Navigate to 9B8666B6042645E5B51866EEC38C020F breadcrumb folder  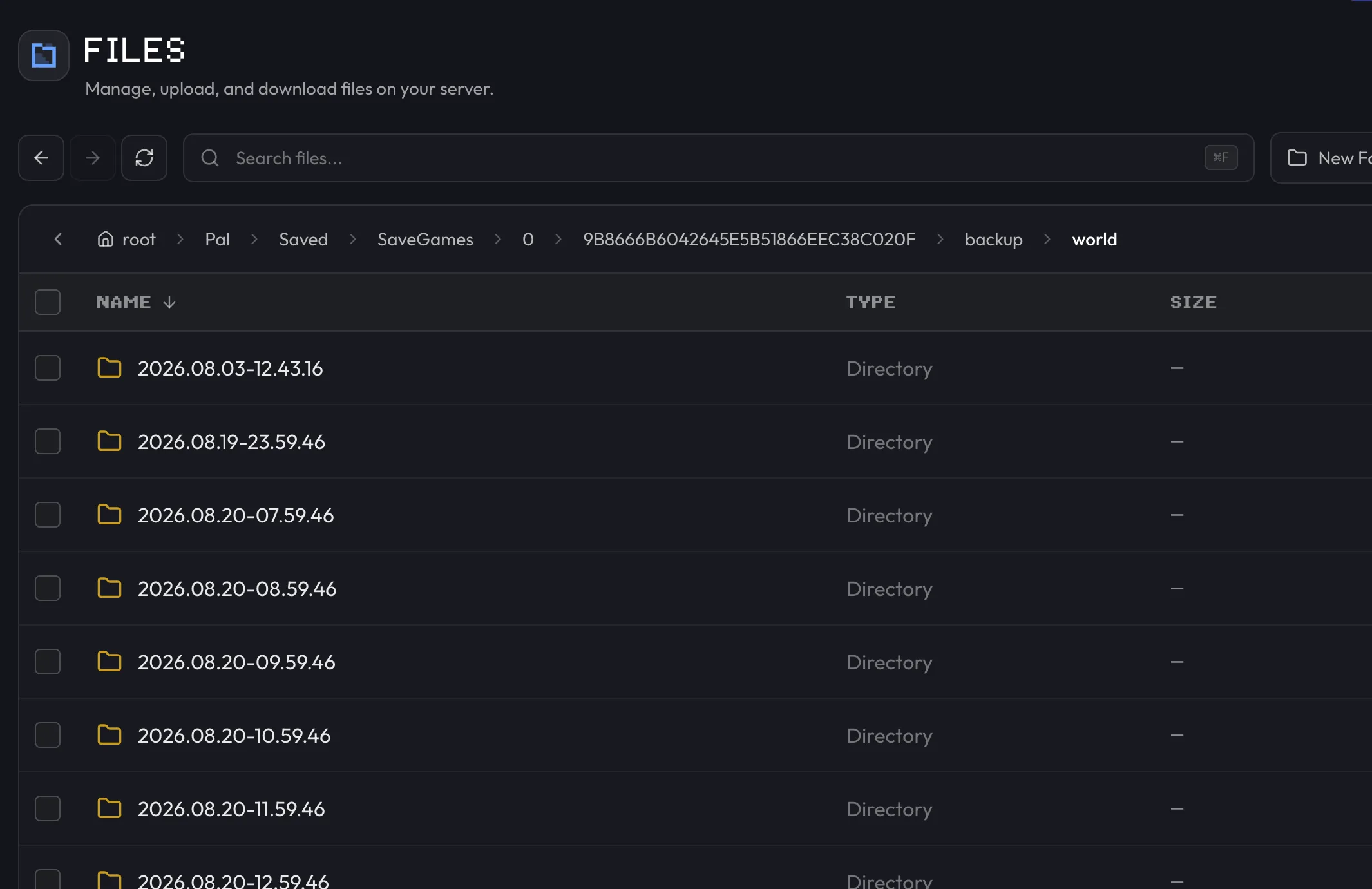point(749,240)
